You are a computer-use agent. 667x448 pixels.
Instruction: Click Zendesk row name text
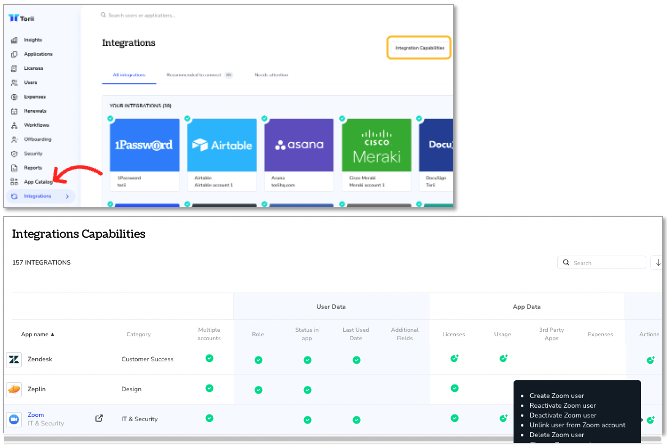point(40,359)
